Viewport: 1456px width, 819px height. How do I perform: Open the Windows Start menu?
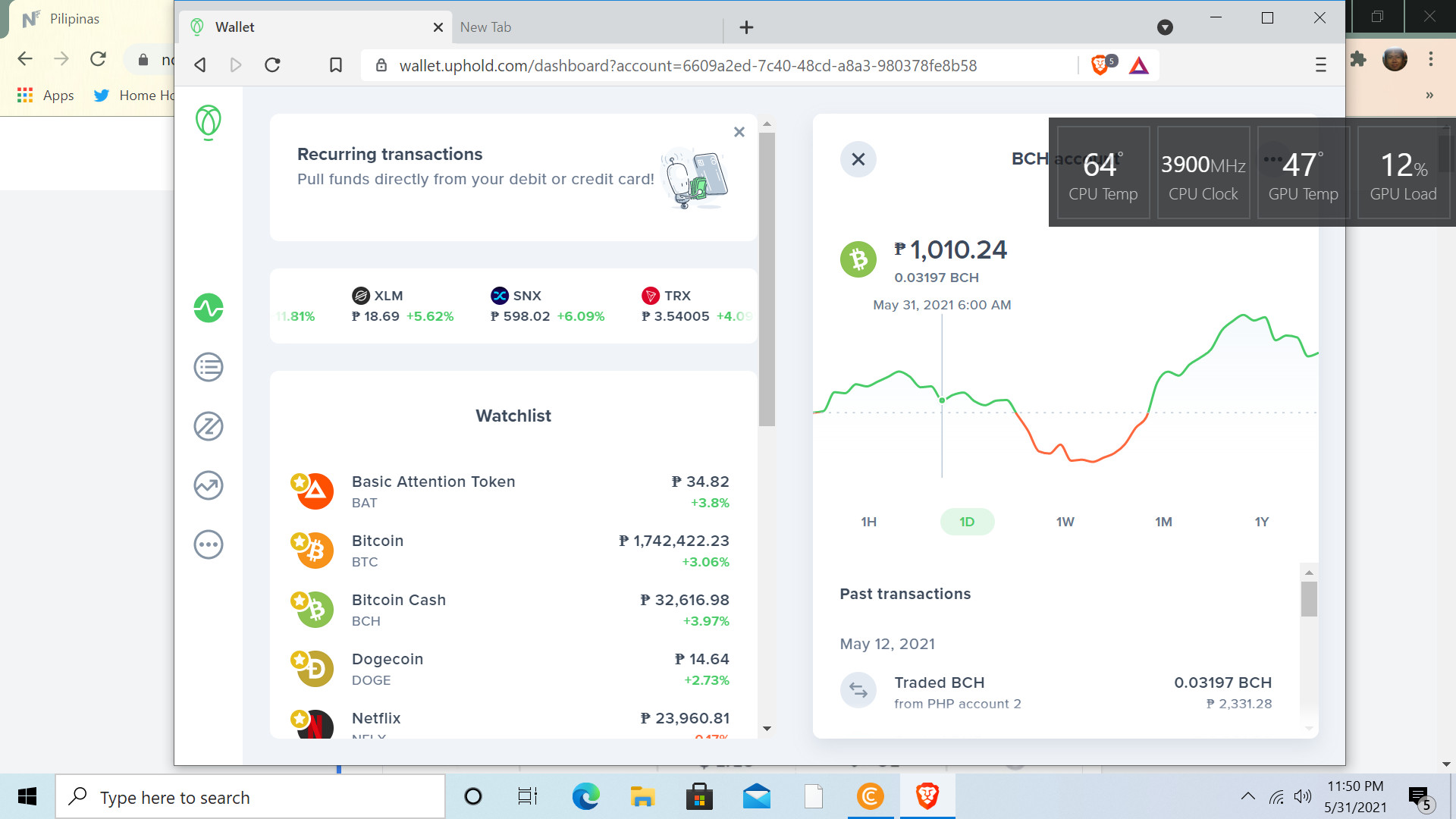tap(27, 796)
